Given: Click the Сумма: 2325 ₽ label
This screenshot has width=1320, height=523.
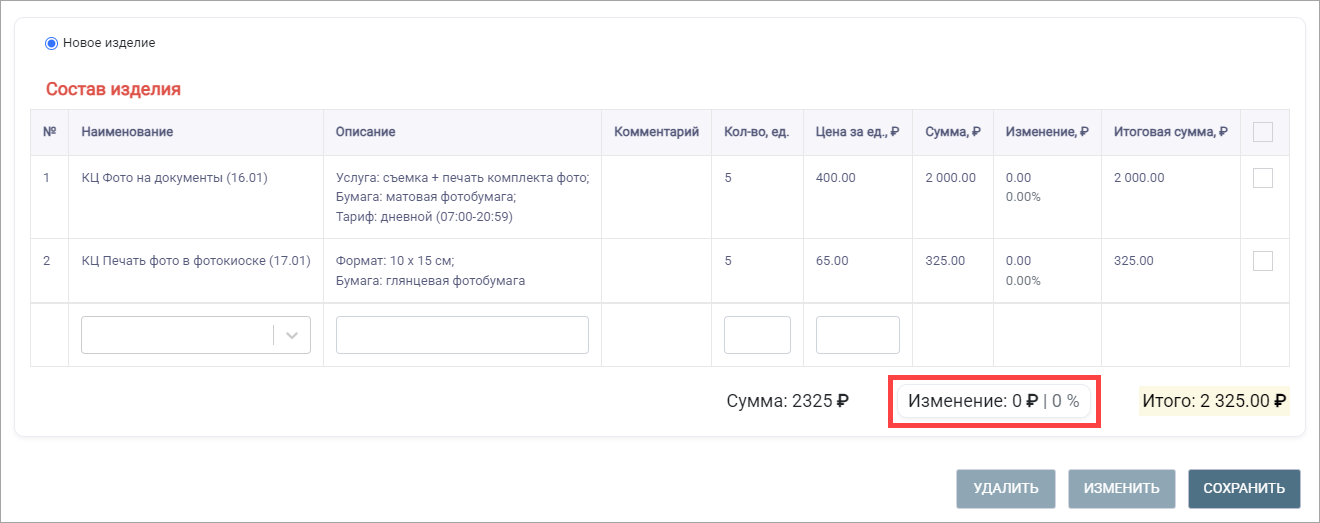Looking at the screenshot, I should coord(788,402).
